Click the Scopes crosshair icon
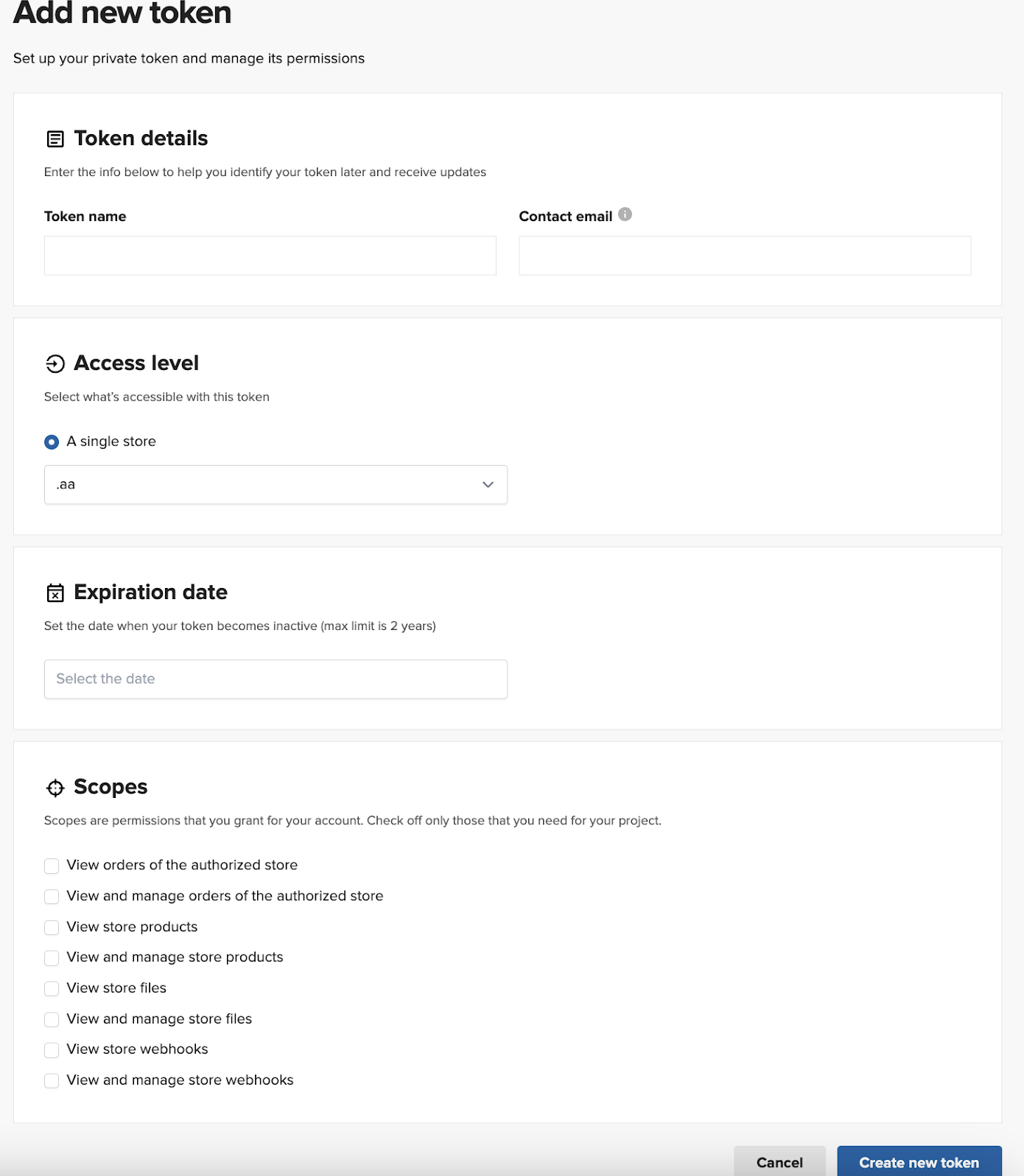1024x1176 pixels. coord(55,788)
